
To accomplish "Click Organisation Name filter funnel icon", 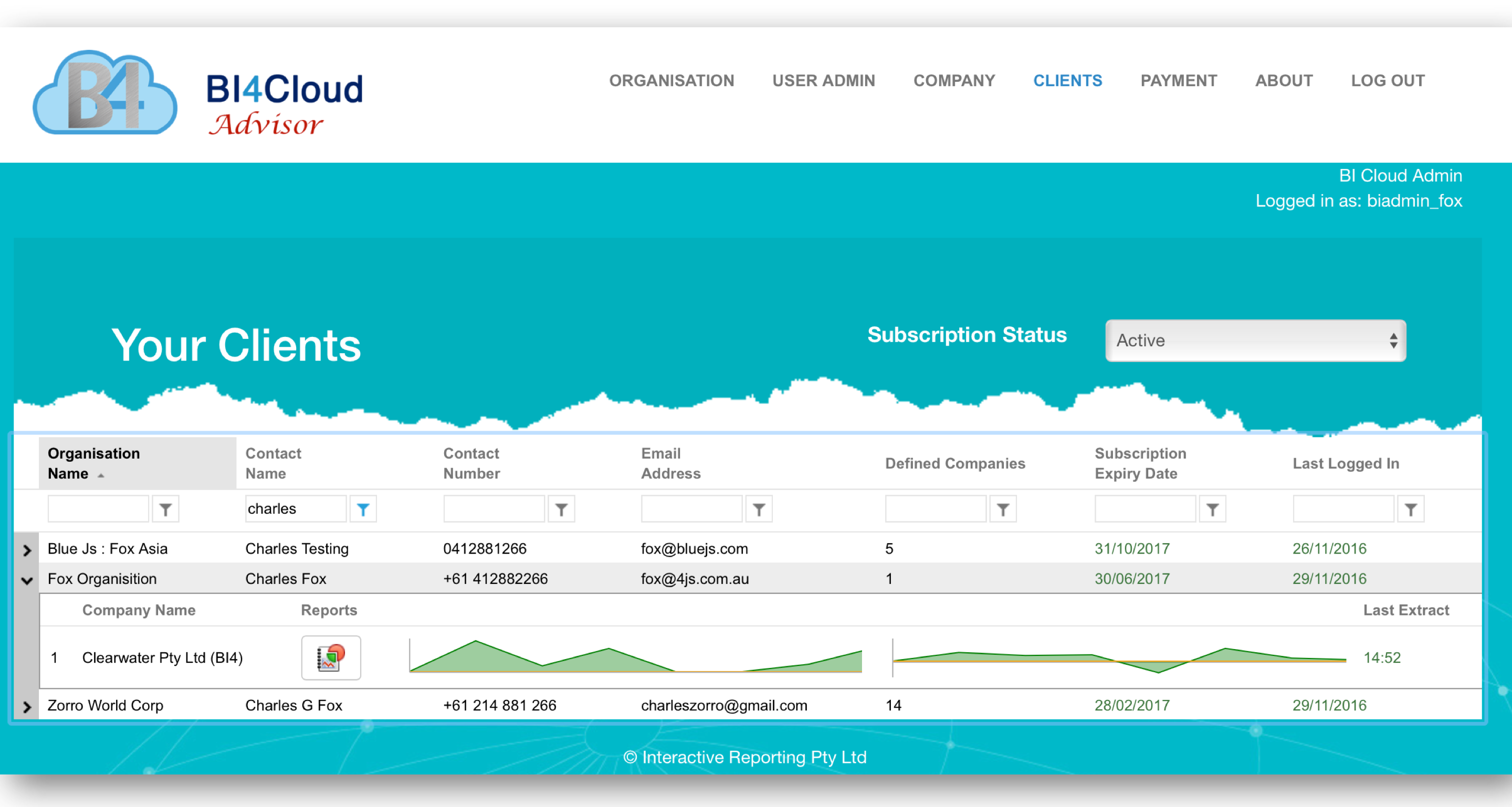I will coord(165,509).
